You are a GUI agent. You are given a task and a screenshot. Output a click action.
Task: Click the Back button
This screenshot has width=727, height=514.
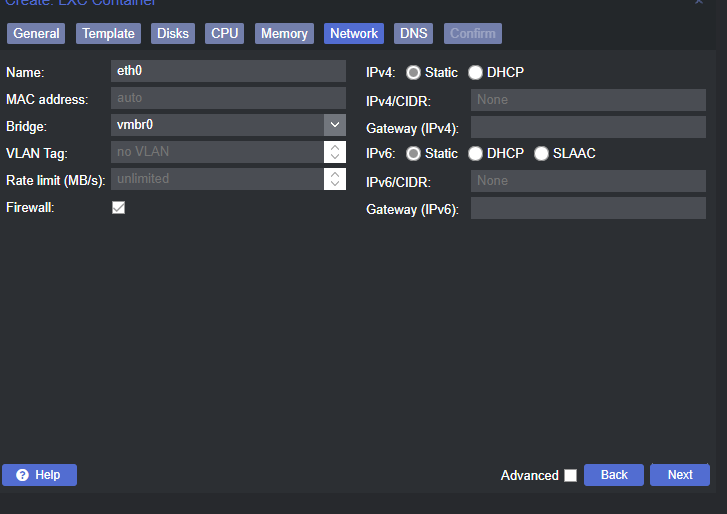coord(614,475)
